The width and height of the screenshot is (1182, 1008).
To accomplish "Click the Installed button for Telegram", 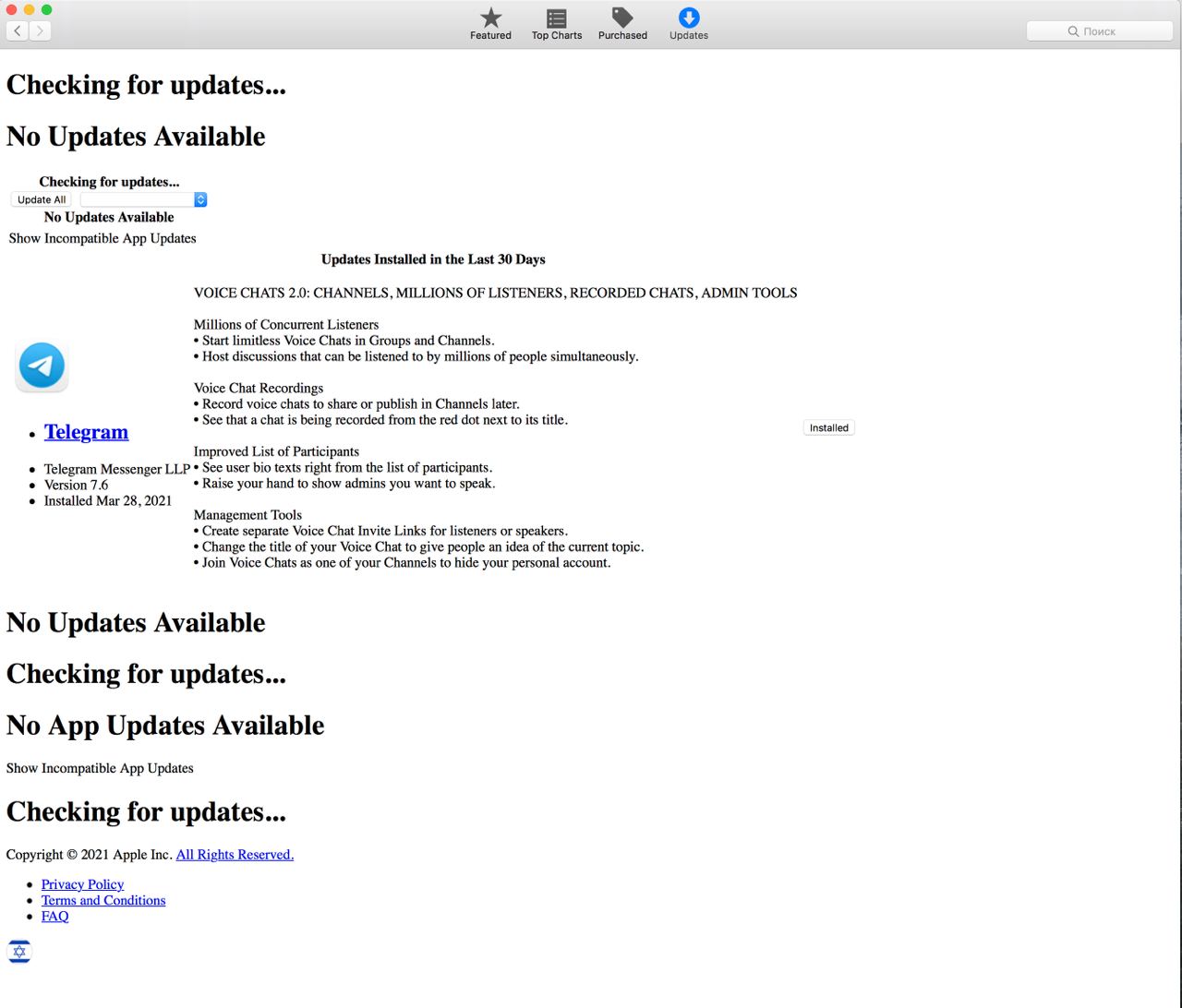I will pyautogui.click(x=828, y=427).
